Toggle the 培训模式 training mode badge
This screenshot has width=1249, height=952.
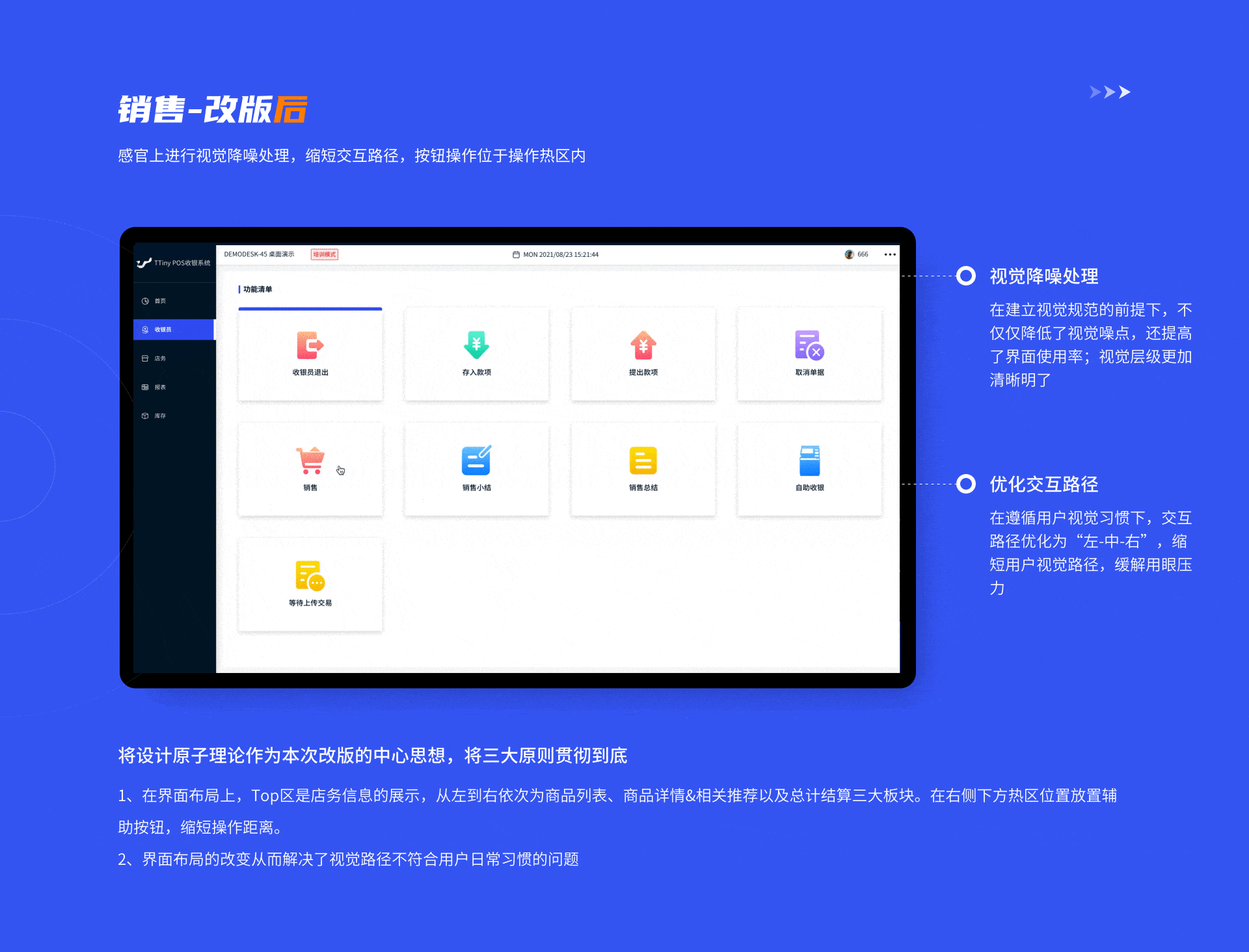coord(324,254)
